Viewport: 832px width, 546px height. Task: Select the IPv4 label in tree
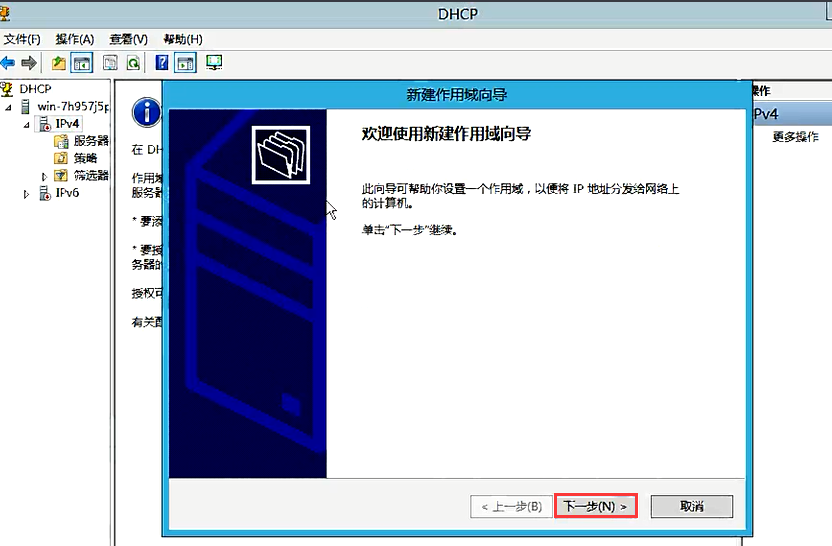tap(67, 124)
